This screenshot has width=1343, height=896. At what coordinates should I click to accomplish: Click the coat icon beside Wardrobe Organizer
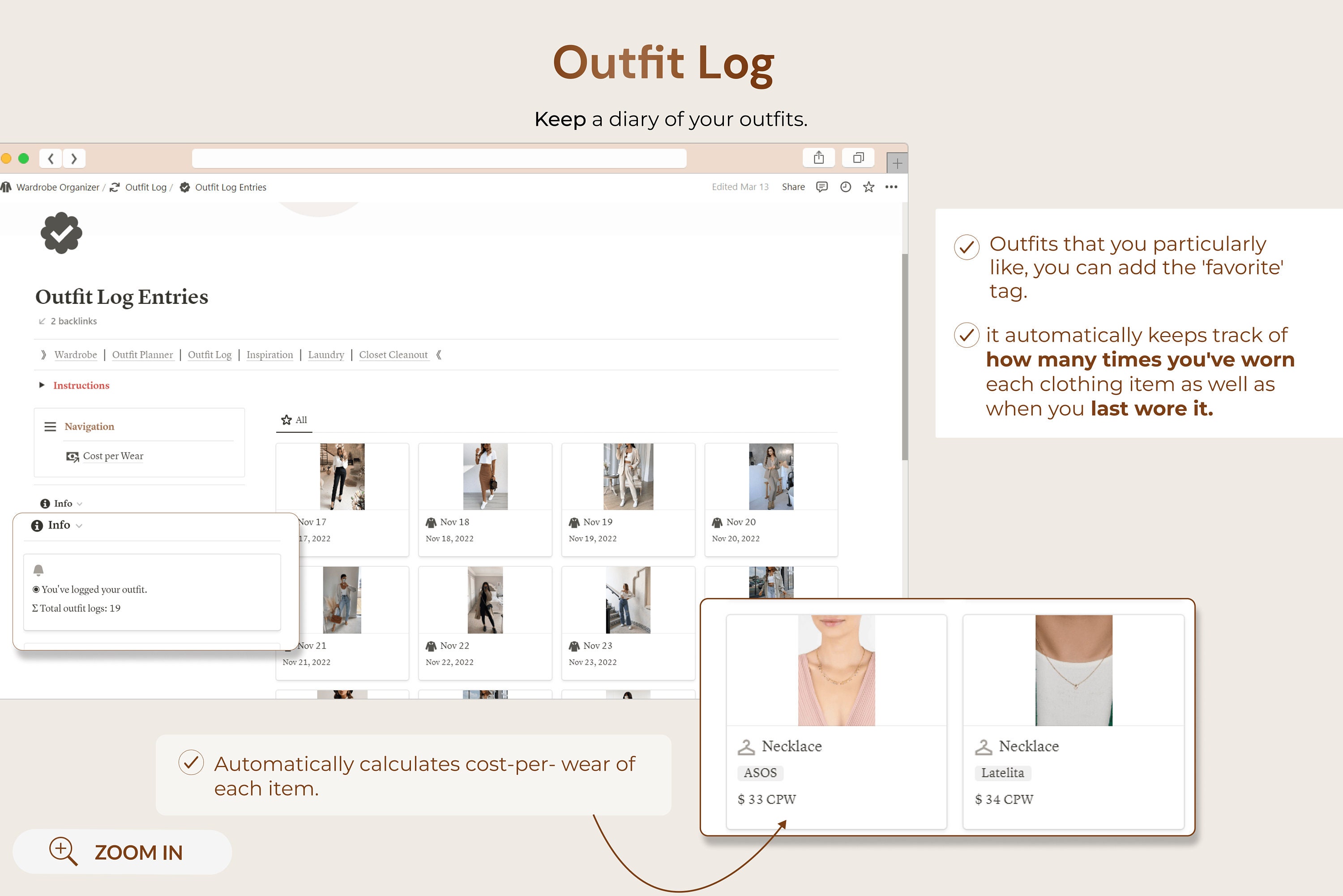[7, 187]
